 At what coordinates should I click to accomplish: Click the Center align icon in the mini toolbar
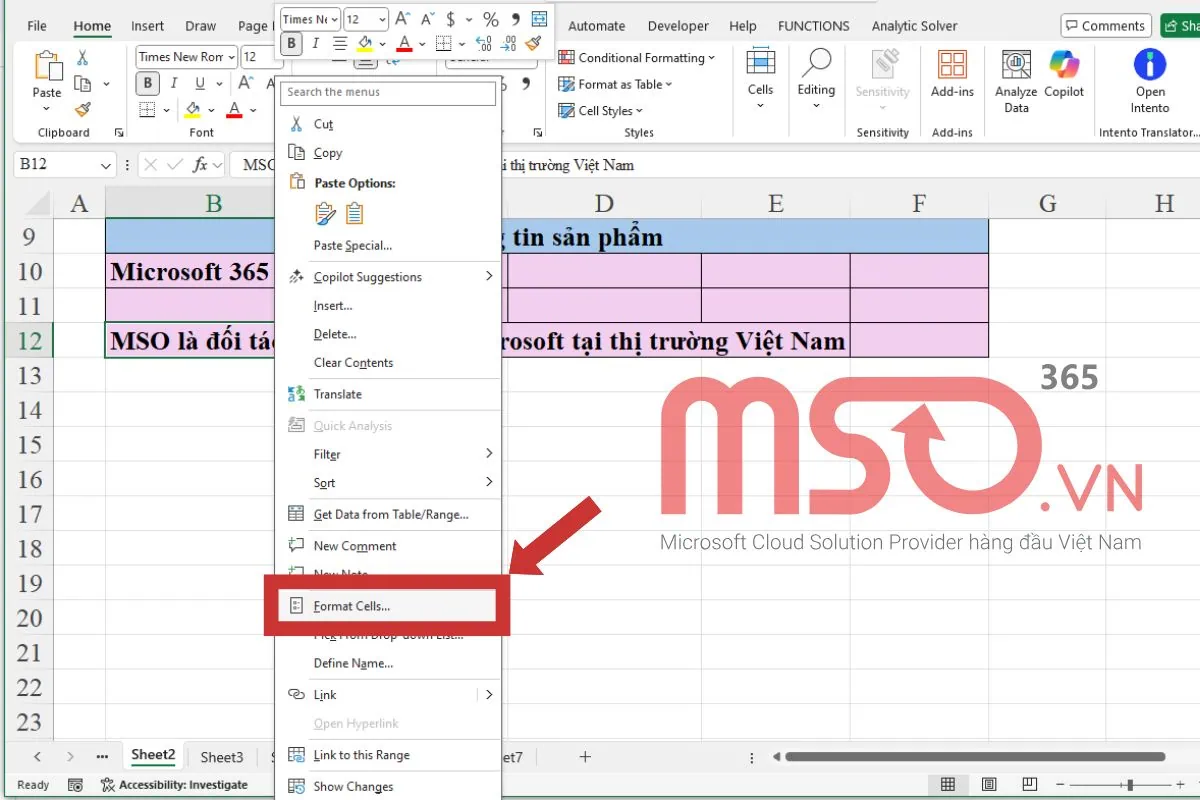click(x=340, y=43)
